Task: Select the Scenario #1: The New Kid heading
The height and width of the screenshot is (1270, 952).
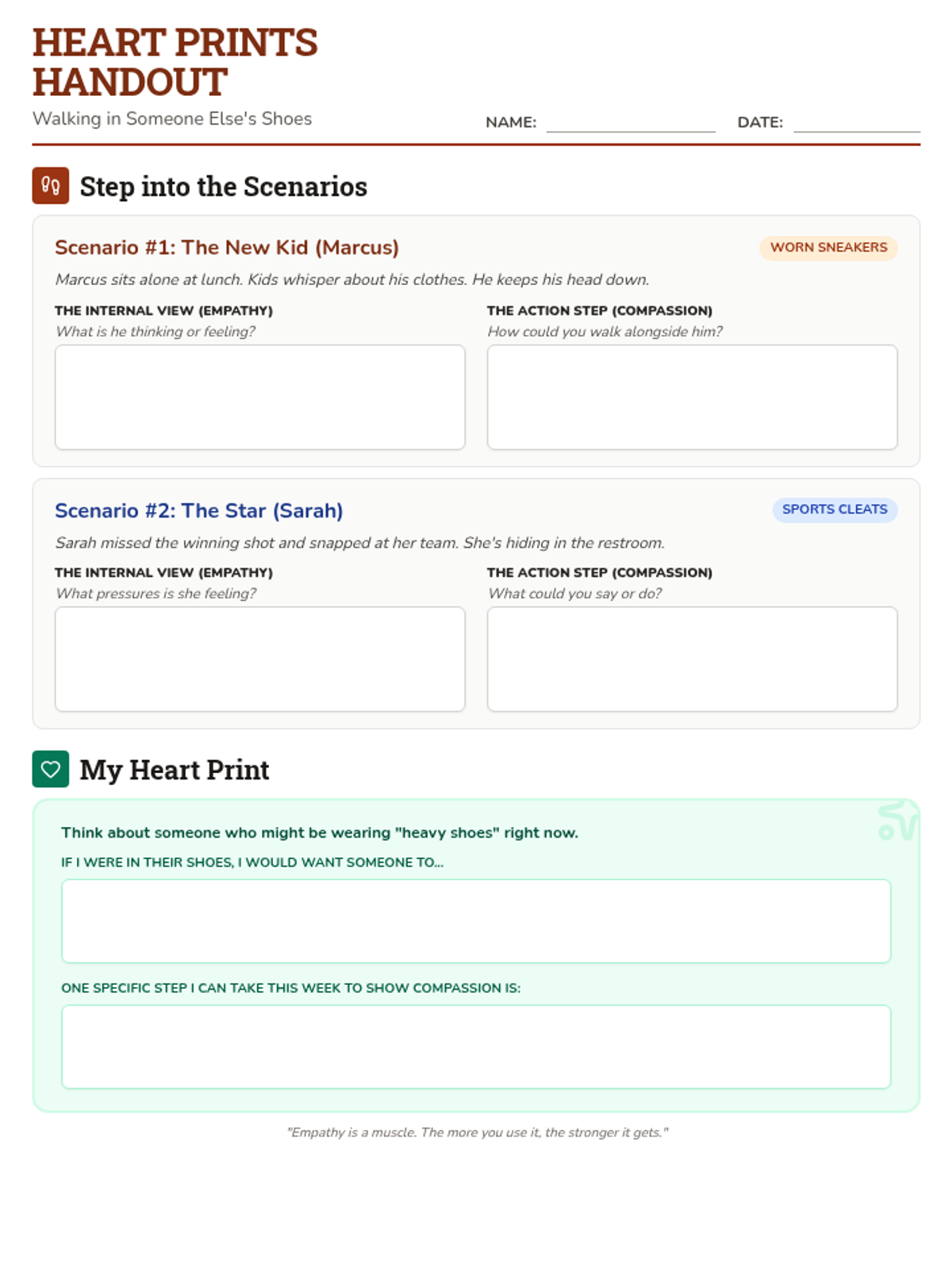Action: pyautogui.click(x=227, y=248)
